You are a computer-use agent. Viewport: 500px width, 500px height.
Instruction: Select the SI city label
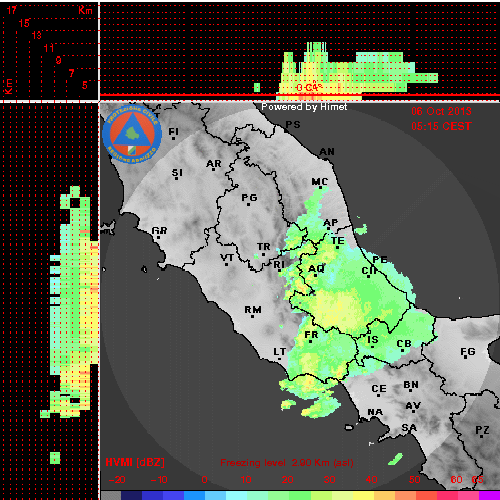point(177,173)
